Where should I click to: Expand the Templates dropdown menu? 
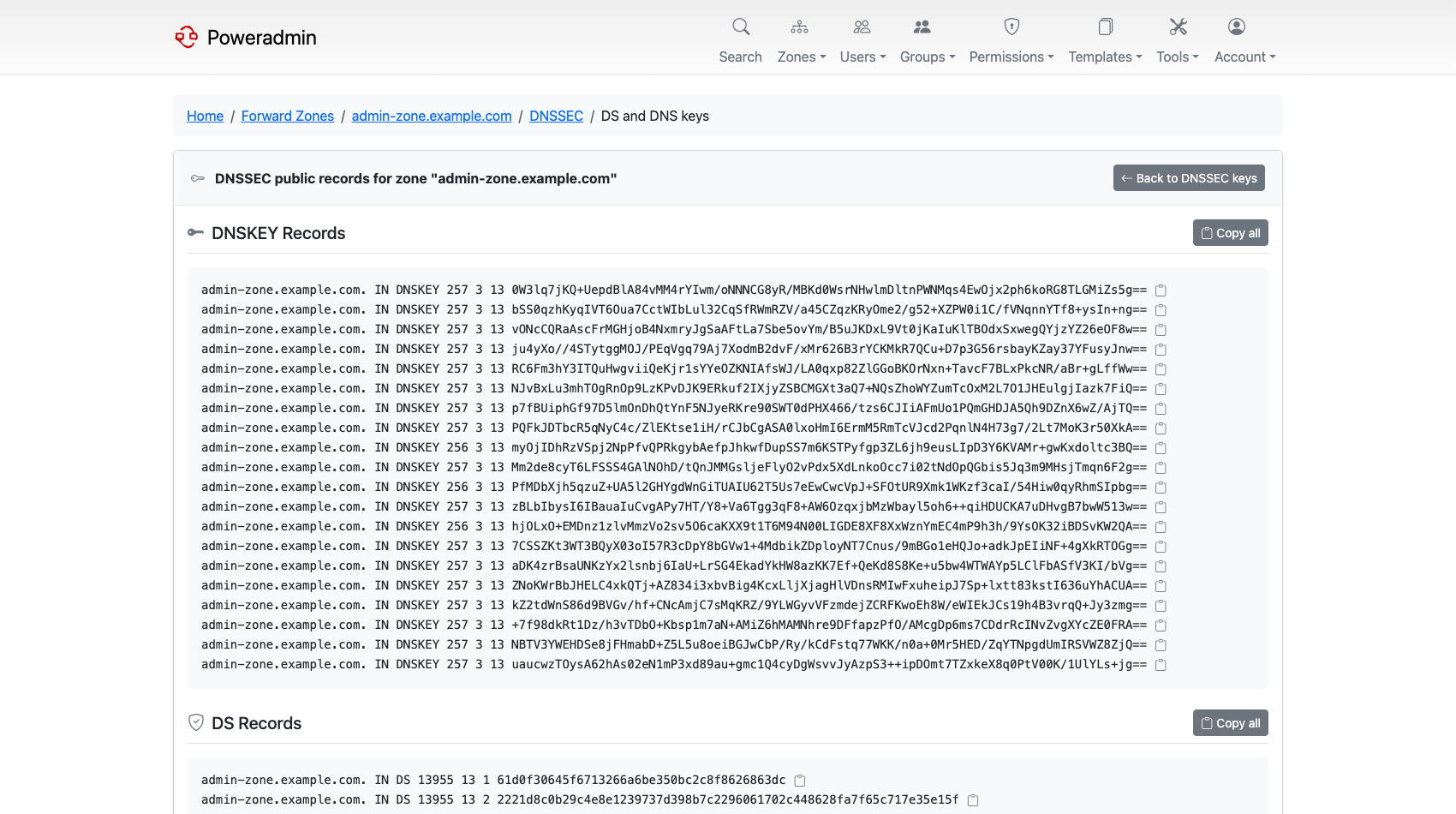click(x=1105, y=57)
